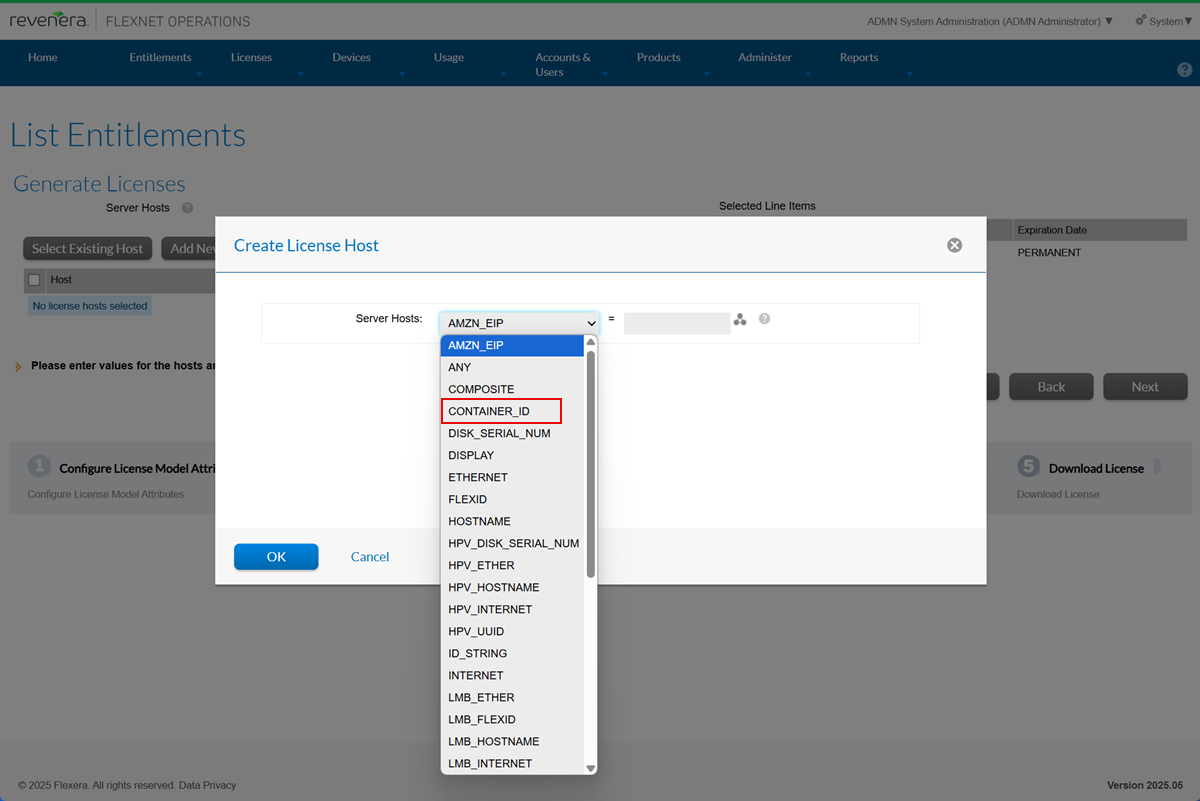The width and height of the screenshot is (1200, 801).
Task: Click the help icon beside Server Hosts label
Action: (x=187, y=208)
